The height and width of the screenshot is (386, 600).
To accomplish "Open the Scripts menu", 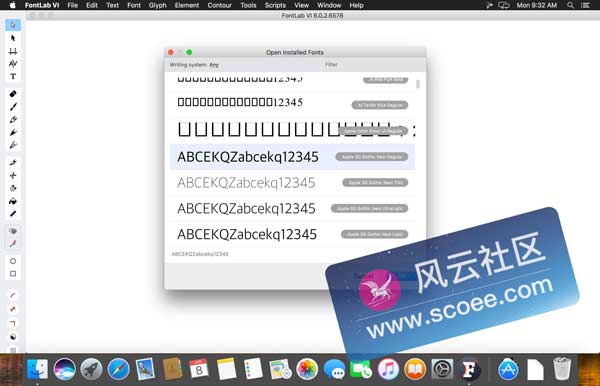I will (275, 5).
